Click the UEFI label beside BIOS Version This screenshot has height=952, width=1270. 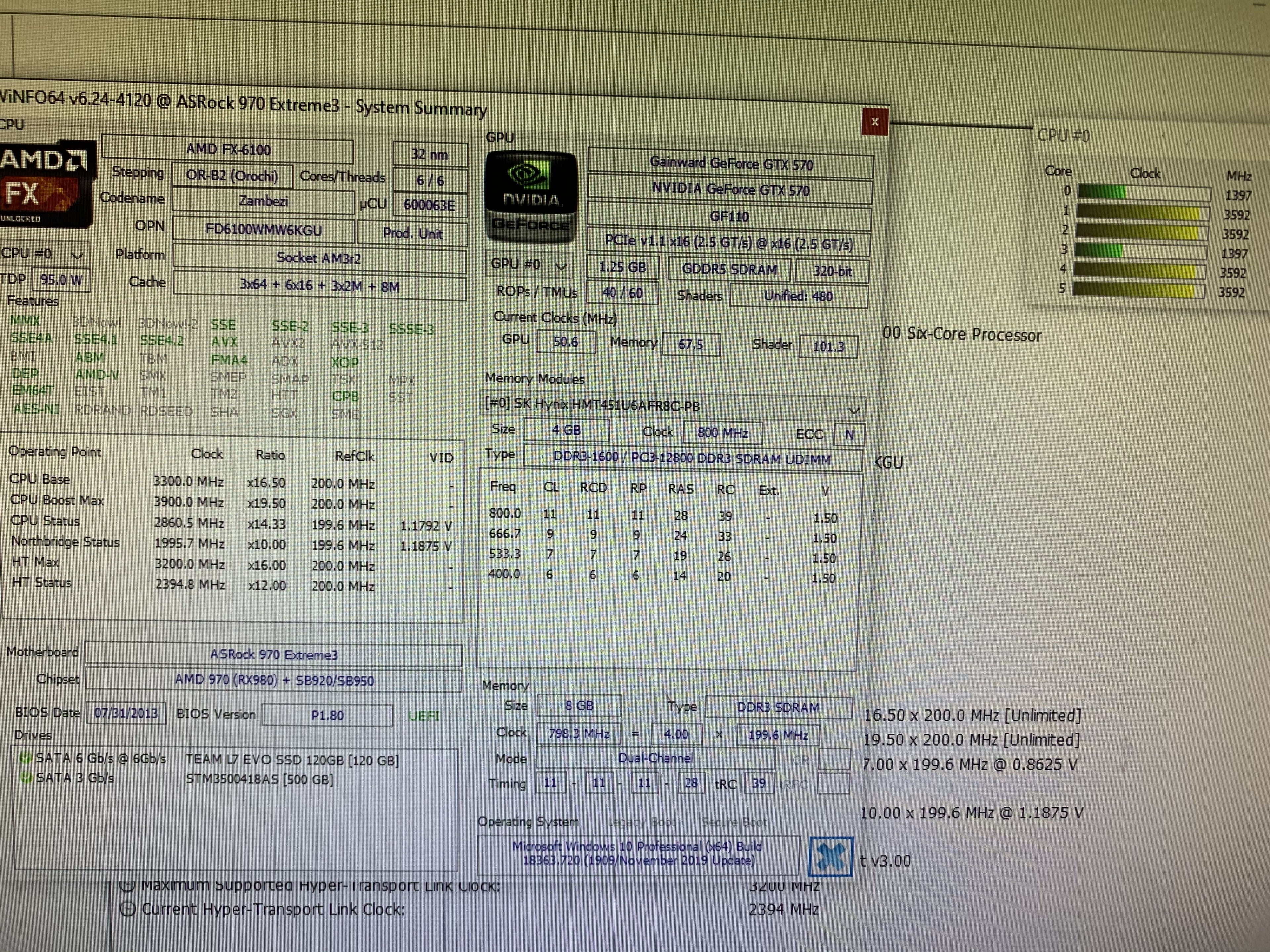(424, 716)
